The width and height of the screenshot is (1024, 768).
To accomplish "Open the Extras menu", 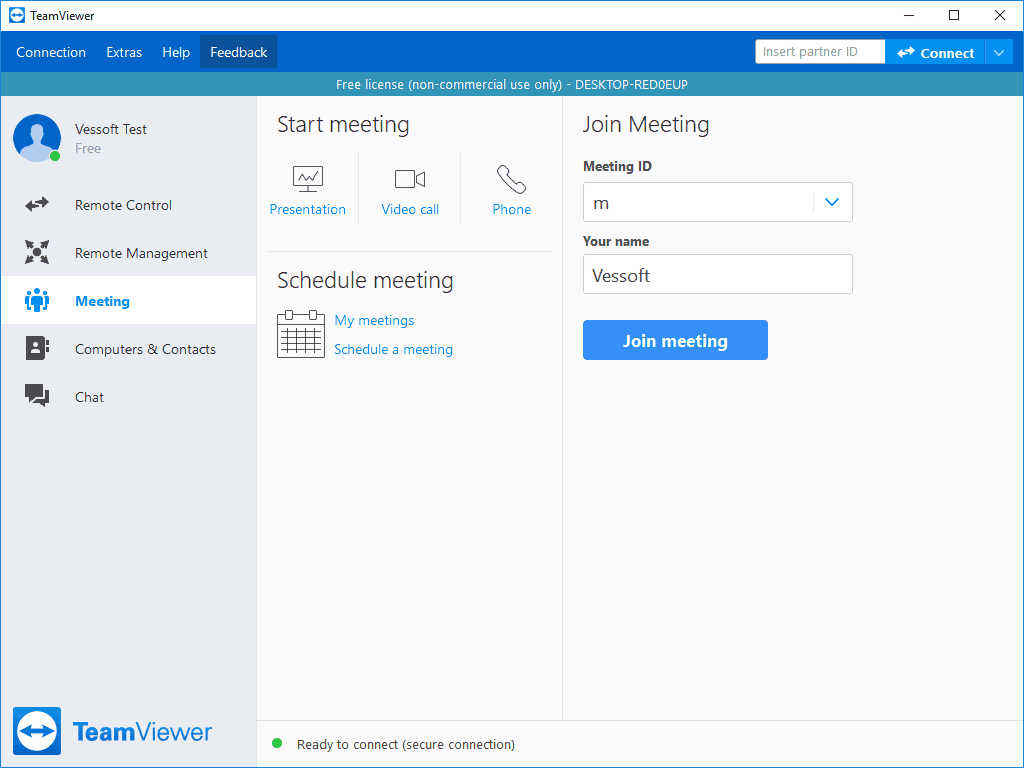I will point(124,52).
